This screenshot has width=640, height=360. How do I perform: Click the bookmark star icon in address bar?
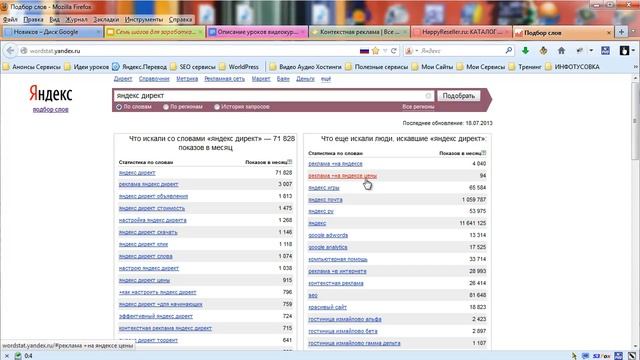[x=376, y=51]
